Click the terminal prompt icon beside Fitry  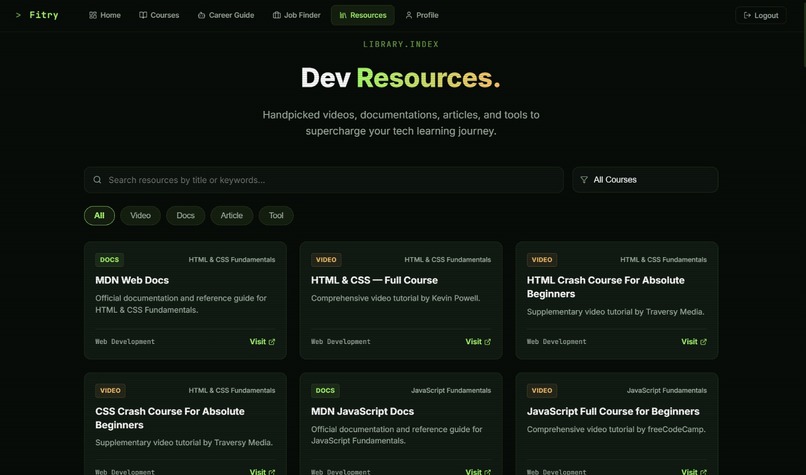click(19, 15)
